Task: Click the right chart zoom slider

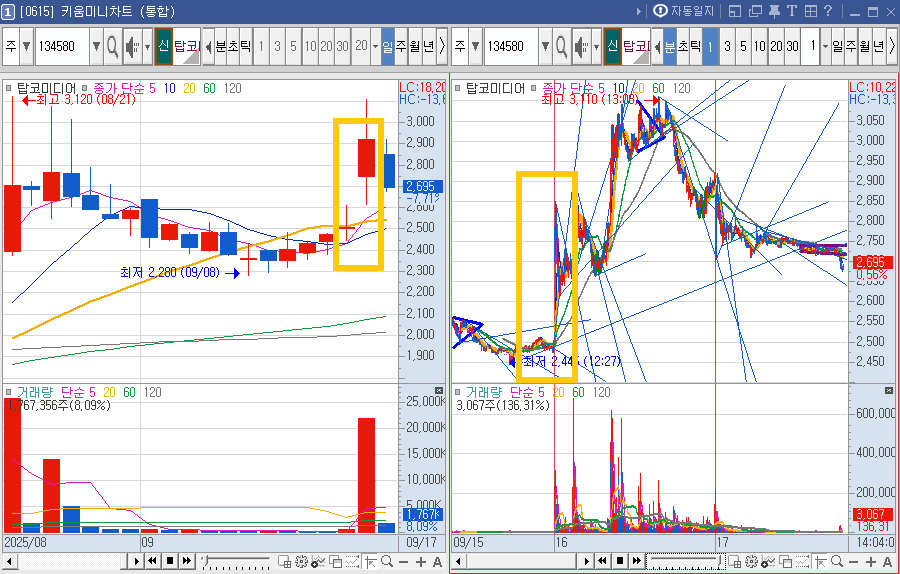Action: pos(685,561)
